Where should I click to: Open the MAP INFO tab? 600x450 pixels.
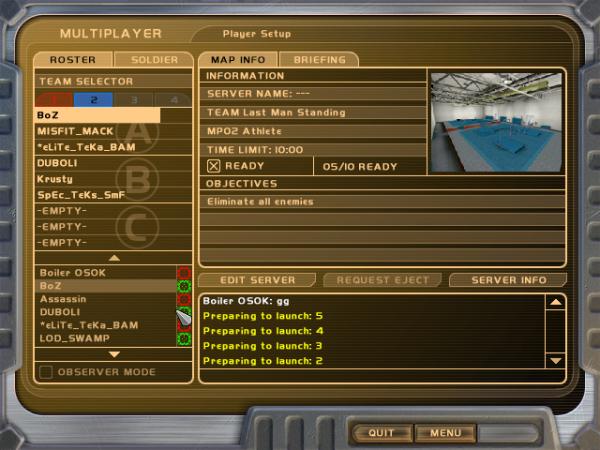(238, 60)
